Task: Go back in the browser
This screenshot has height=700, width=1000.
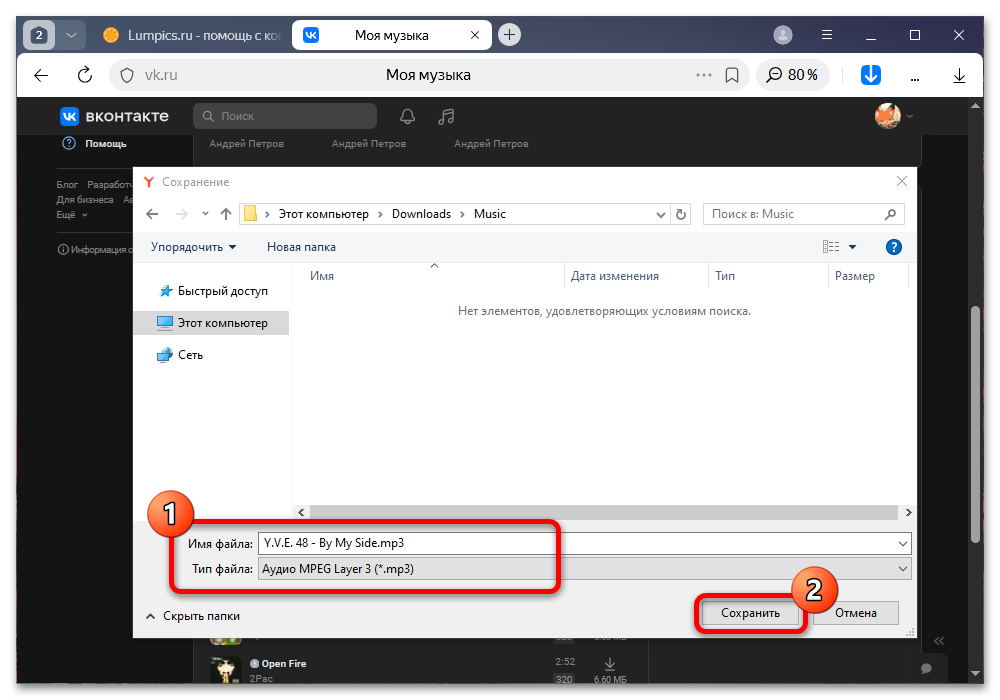Action: click(41, 75)
